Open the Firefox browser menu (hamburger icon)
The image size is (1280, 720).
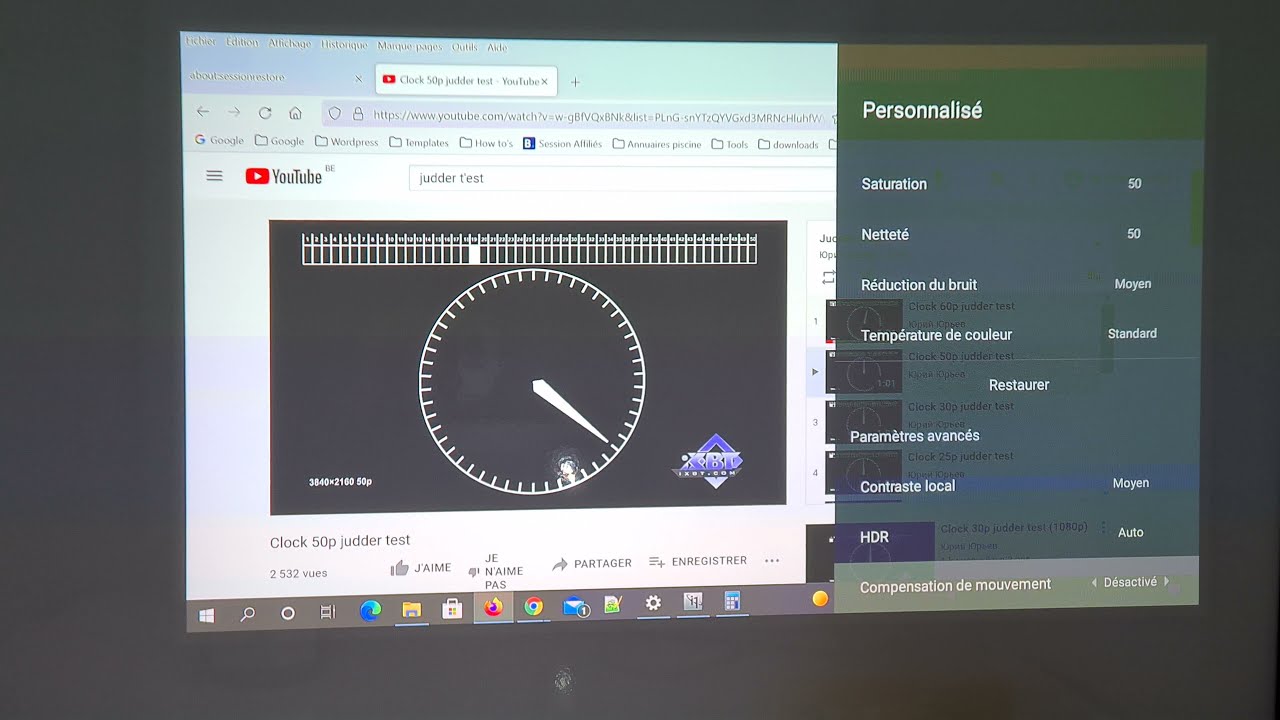point(214,175)
